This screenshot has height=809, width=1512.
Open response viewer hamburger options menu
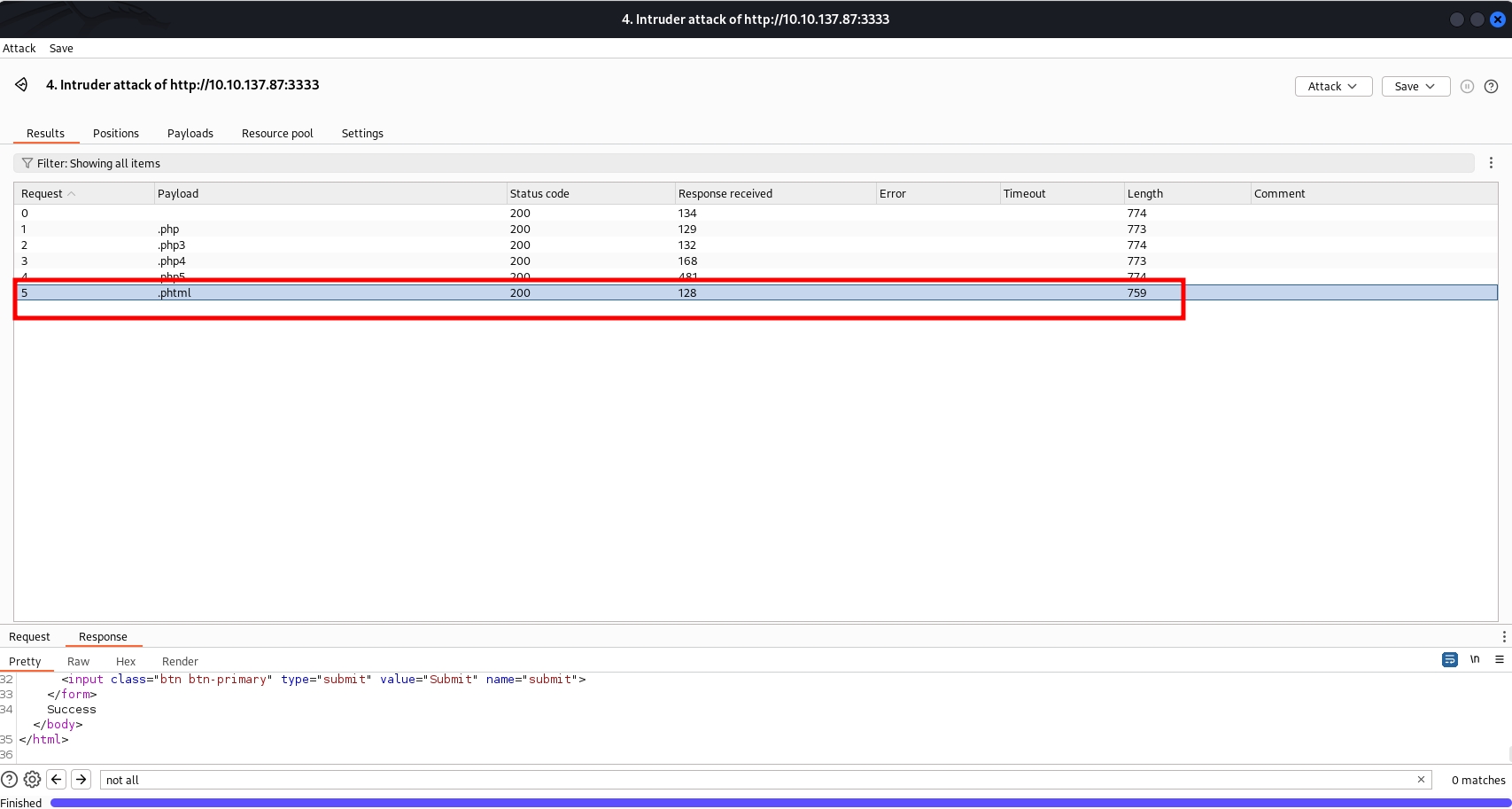pos(1499,660)
